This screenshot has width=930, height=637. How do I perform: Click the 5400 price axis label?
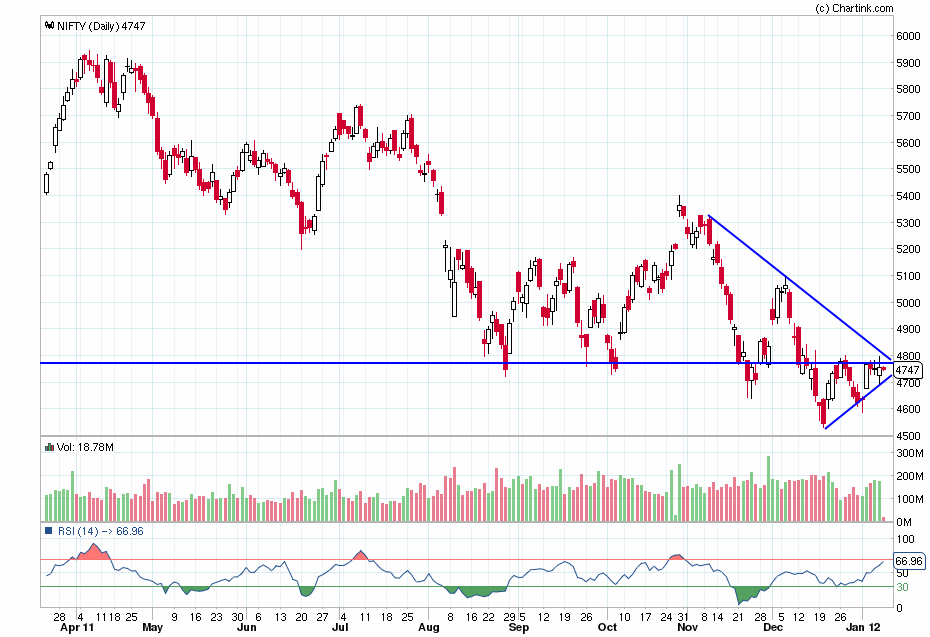908,196
